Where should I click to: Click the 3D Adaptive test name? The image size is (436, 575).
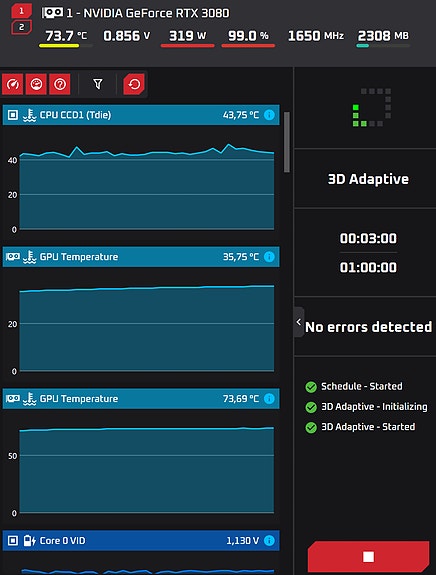[x=368, y=179]
